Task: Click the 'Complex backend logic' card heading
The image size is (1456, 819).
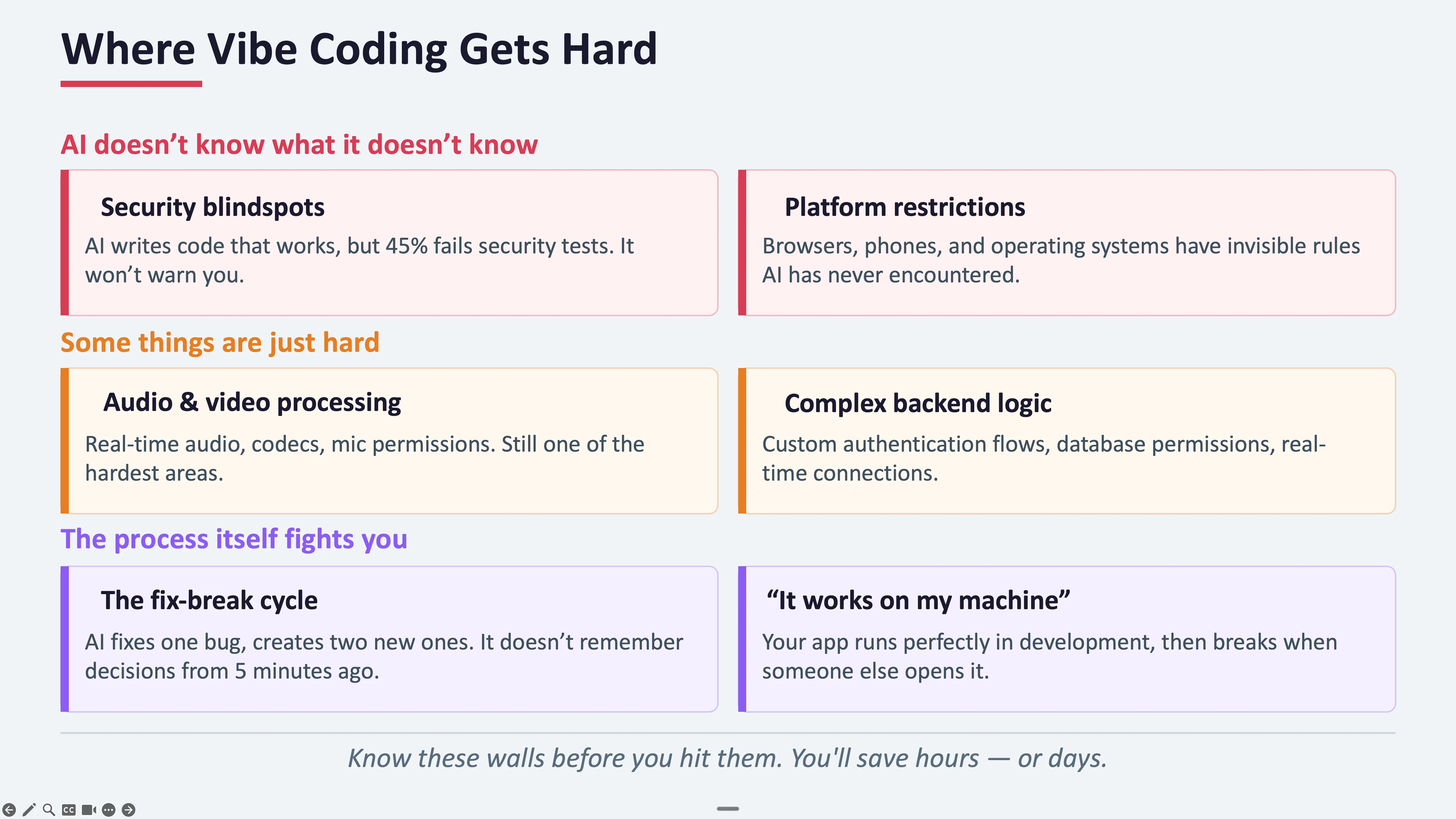Action: 917,404
